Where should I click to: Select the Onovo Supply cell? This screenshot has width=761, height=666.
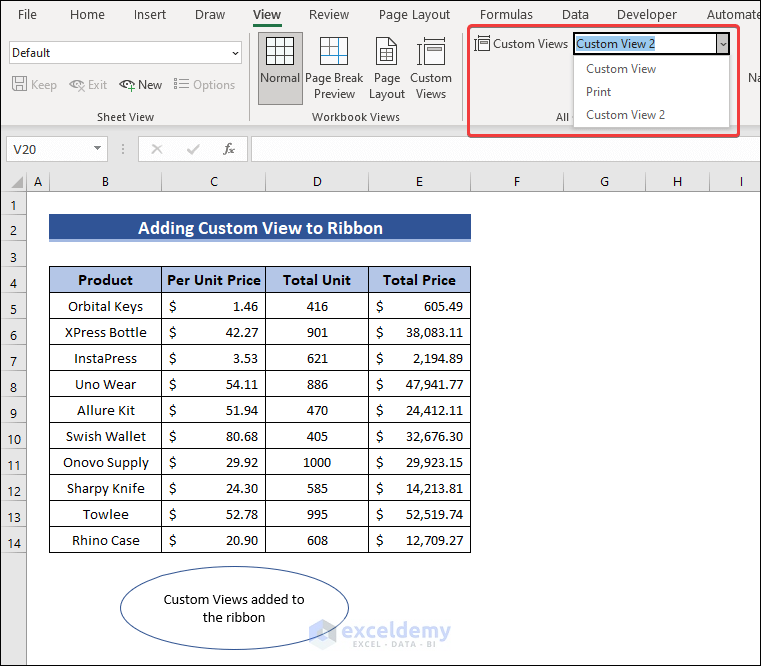click(x=105, y=462)
